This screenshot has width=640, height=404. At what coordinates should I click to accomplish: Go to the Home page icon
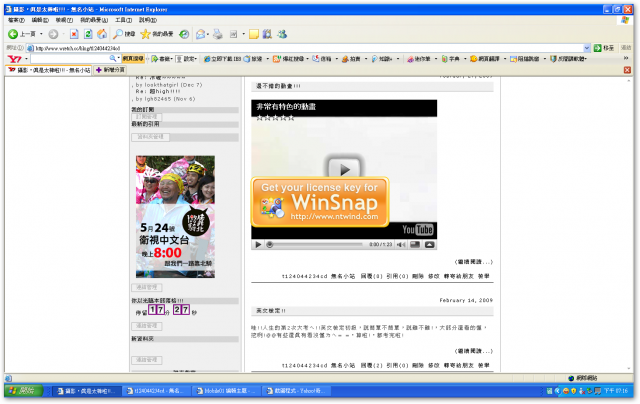point(102,34)
